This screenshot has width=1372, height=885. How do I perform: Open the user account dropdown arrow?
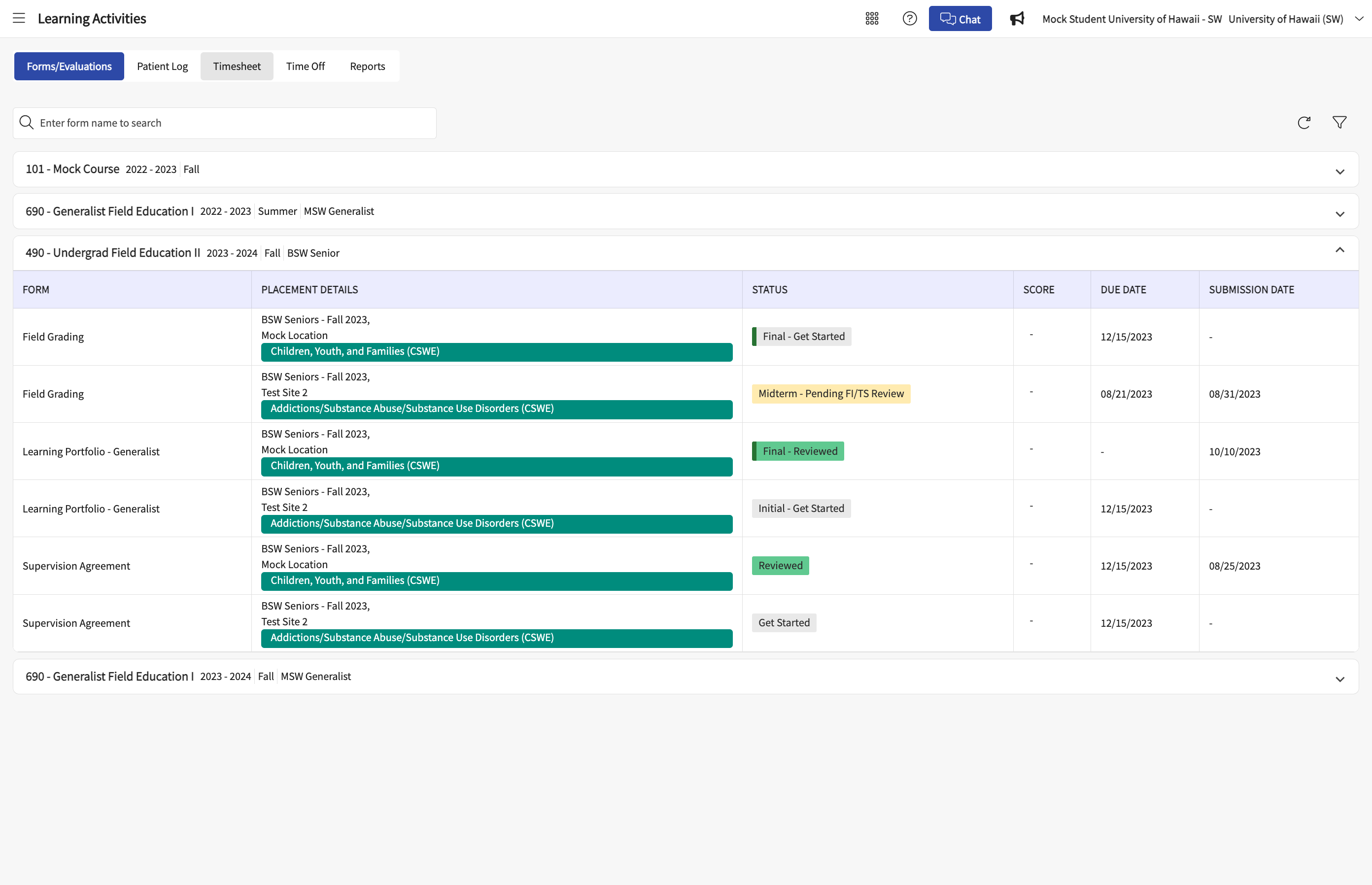1359,18
